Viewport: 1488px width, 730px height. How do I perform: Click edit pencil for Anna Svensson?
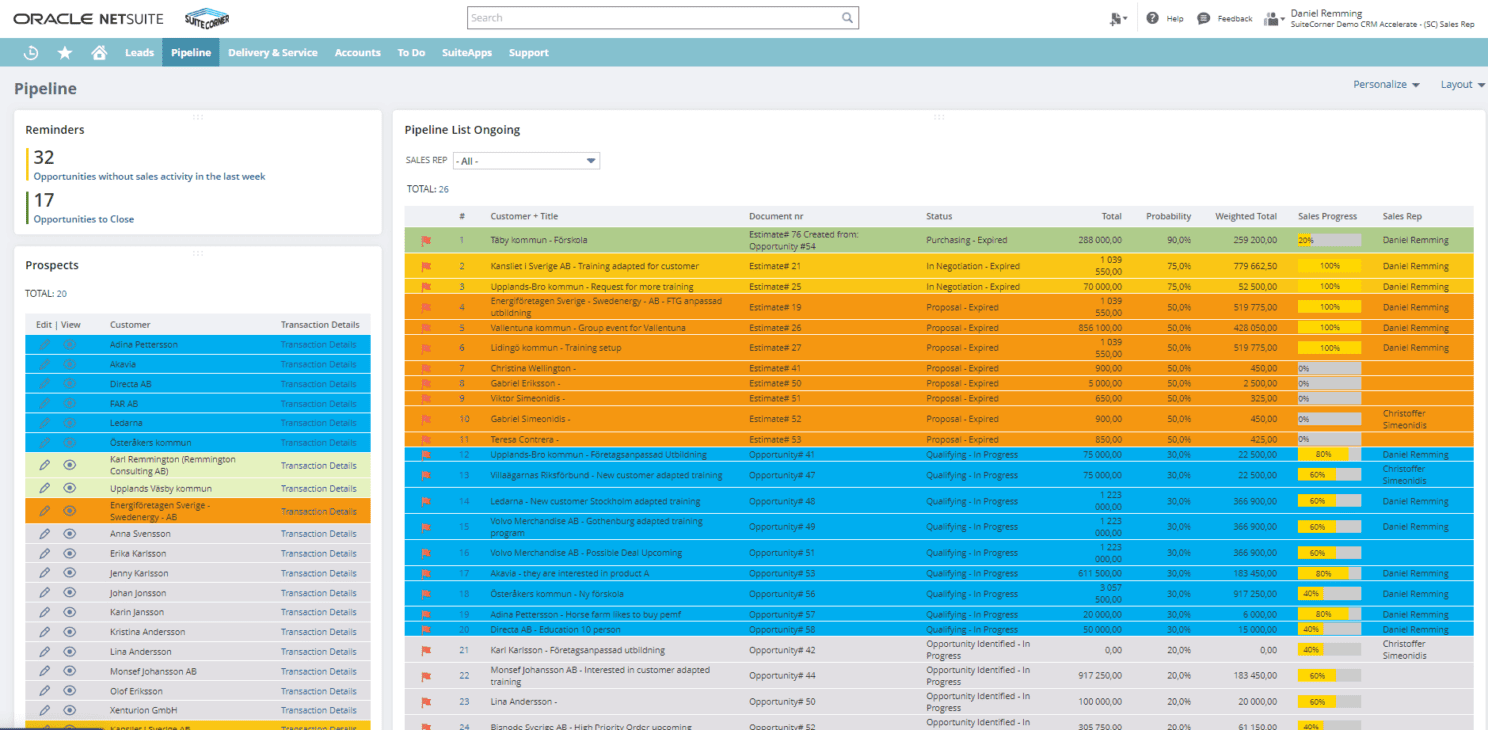pyautogui.click(x=44, y=534)
